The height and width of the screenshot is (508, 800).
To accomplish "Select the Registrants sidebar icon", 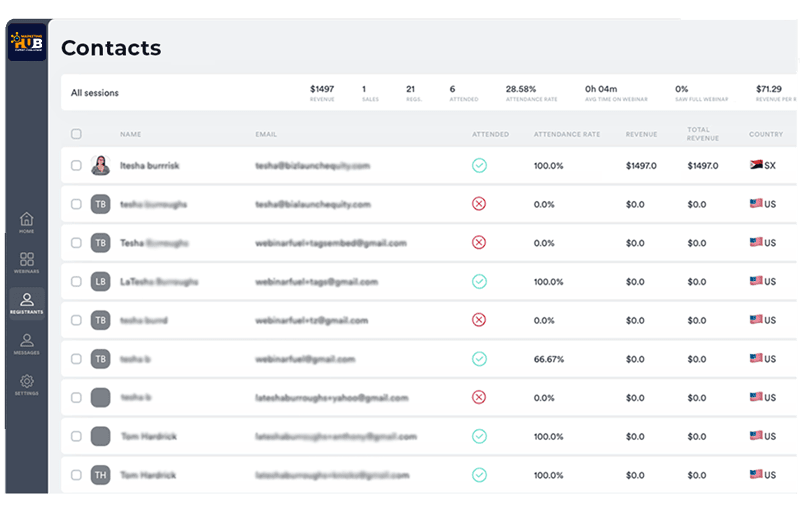I will (27, 303).
